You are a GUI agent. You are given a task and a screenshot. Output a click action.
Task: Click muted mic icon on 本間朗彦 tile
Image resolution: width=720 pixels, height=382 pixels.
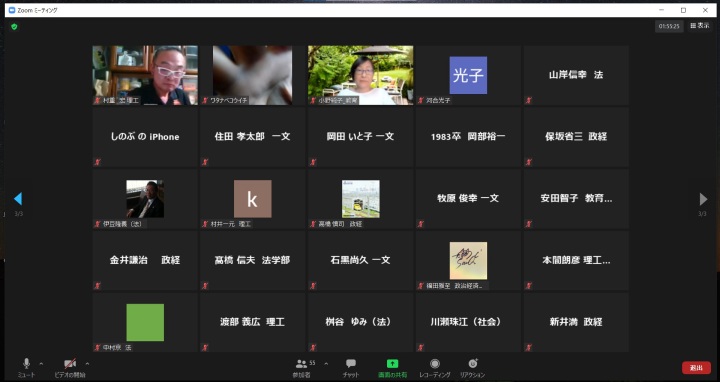coord(529,286)
